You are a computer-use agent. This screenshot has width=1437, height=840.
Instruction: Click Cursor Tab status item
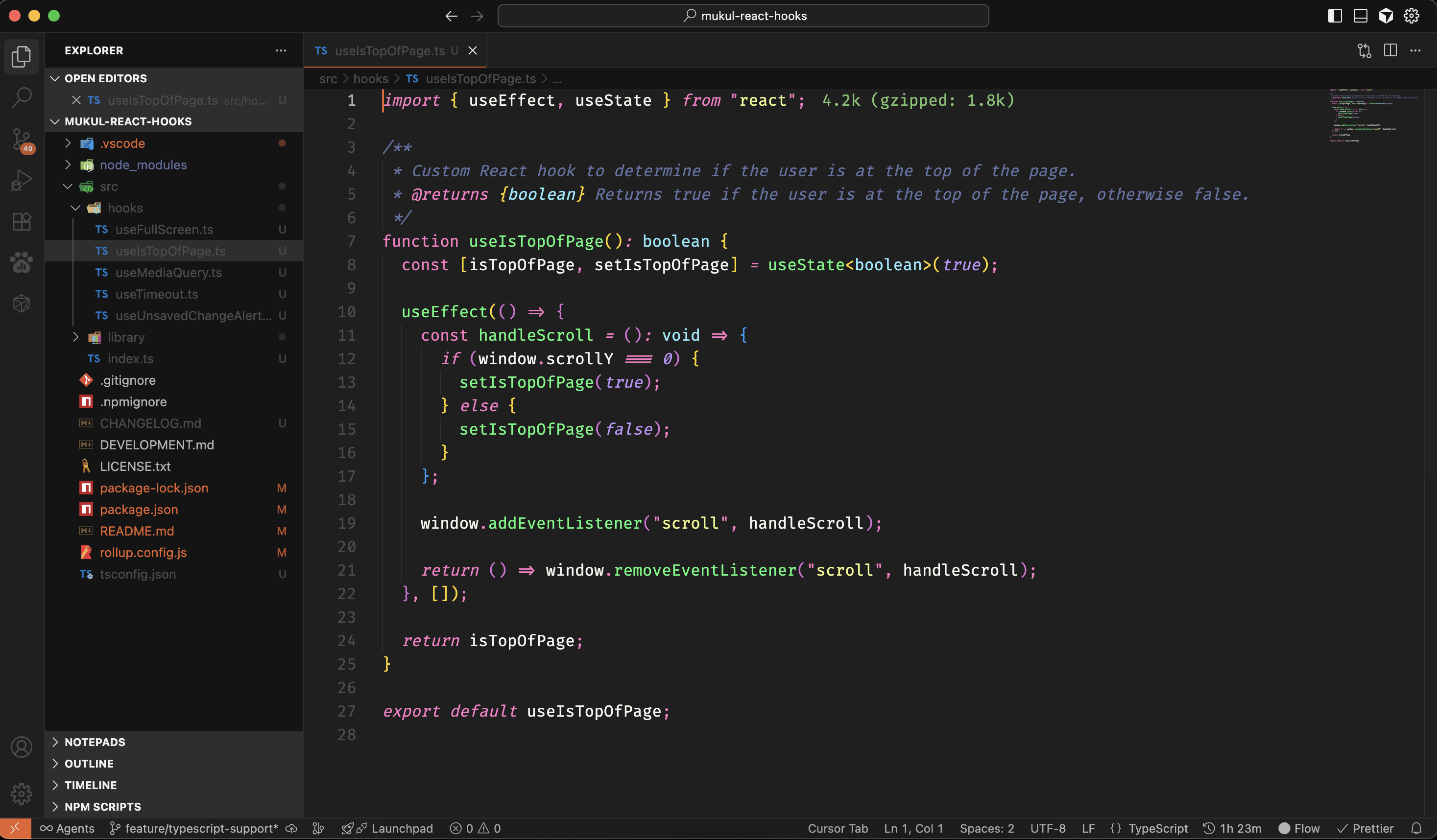click(838, 829)
